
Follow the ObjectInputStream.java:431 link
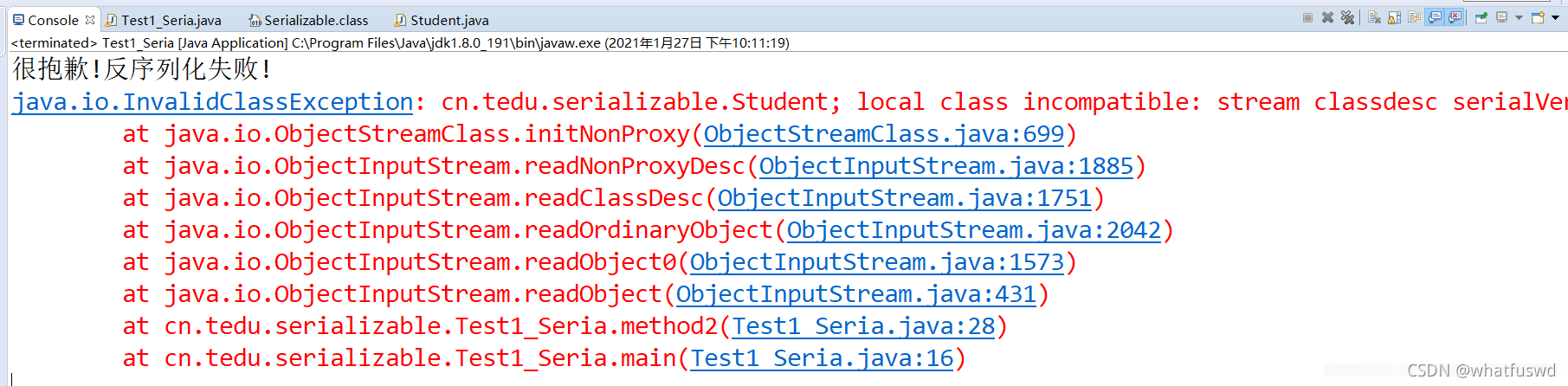pos(856,294)
